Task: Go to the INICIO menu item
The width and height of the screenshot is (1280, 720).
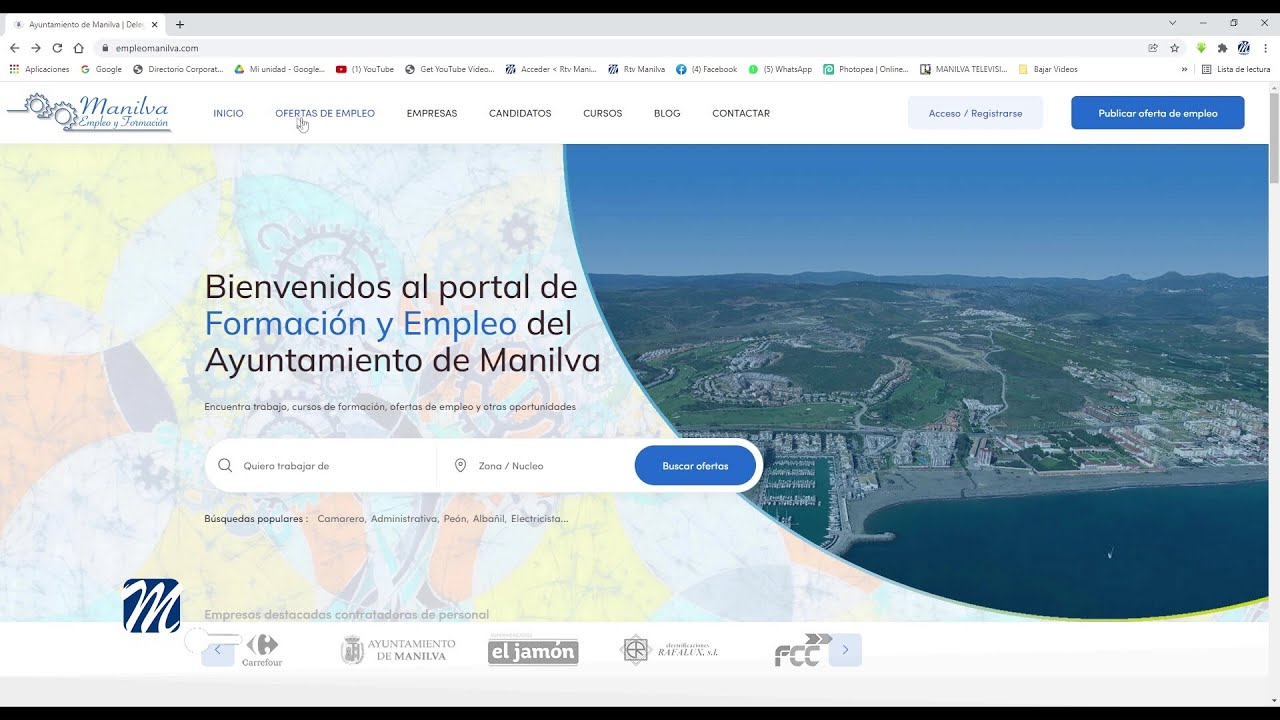Action: pyautogui.click(x=228, y=113)
